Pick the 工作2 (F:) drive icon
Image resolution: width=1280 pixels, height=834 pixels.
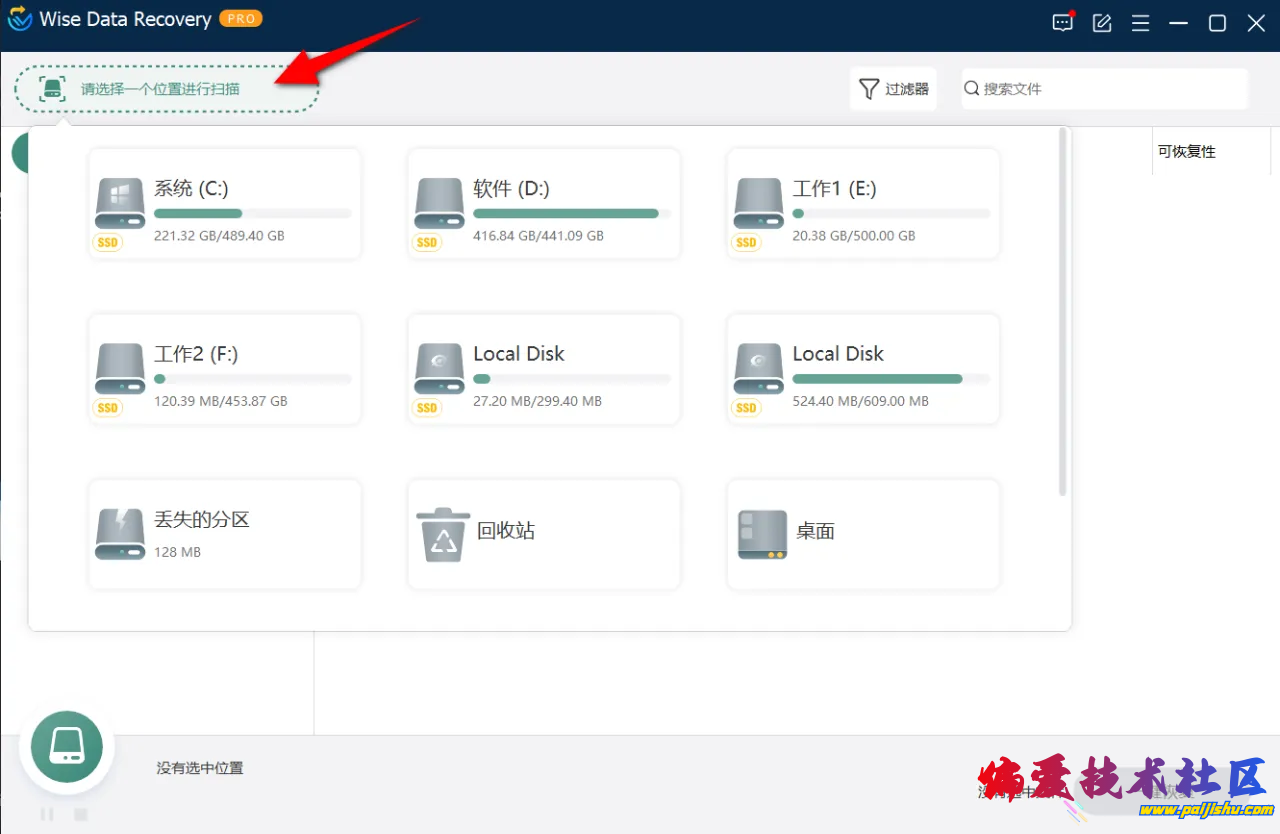[120, 369]
